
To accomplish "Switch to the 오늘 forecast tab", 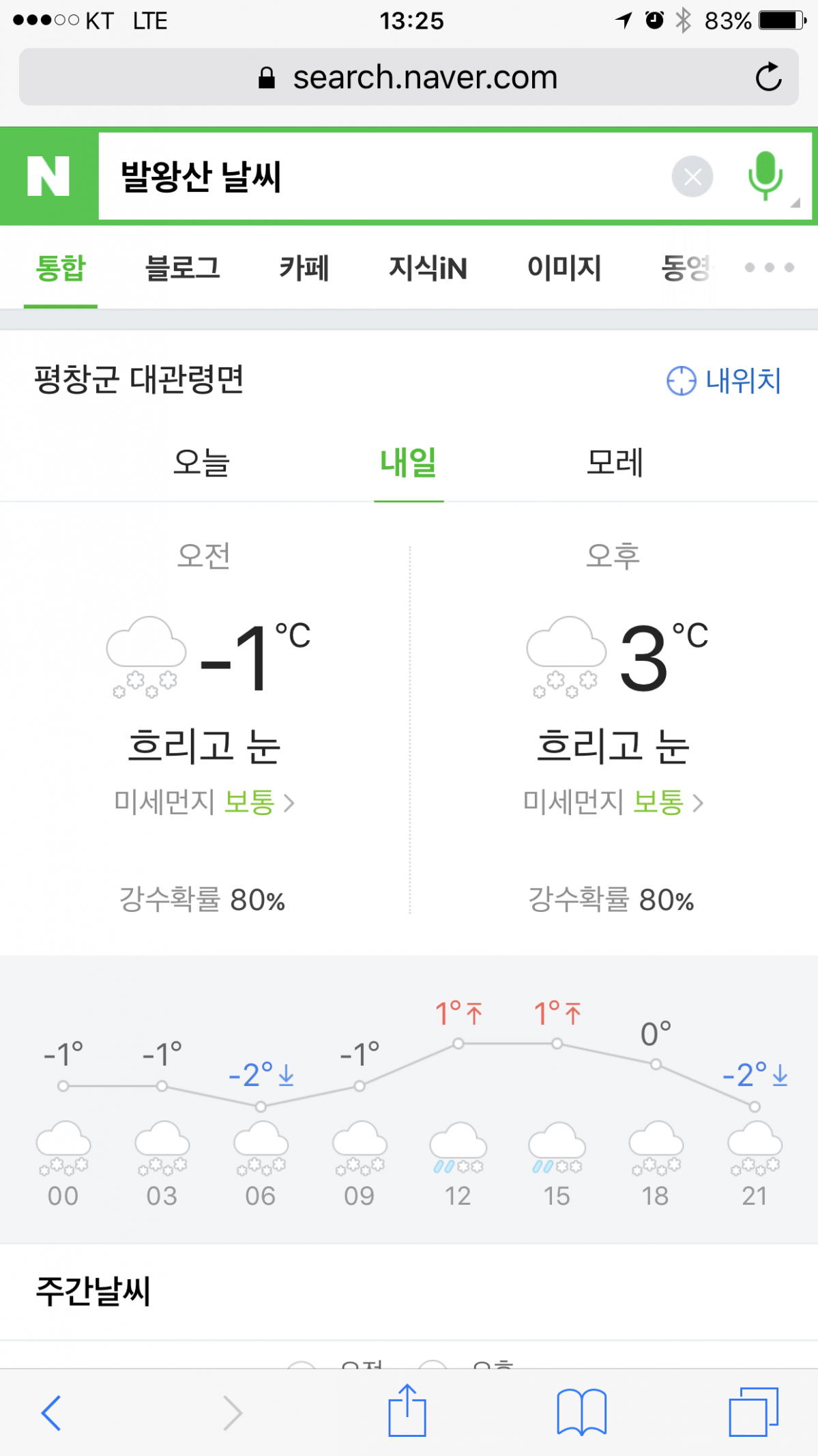I will [x=201, y=462].
